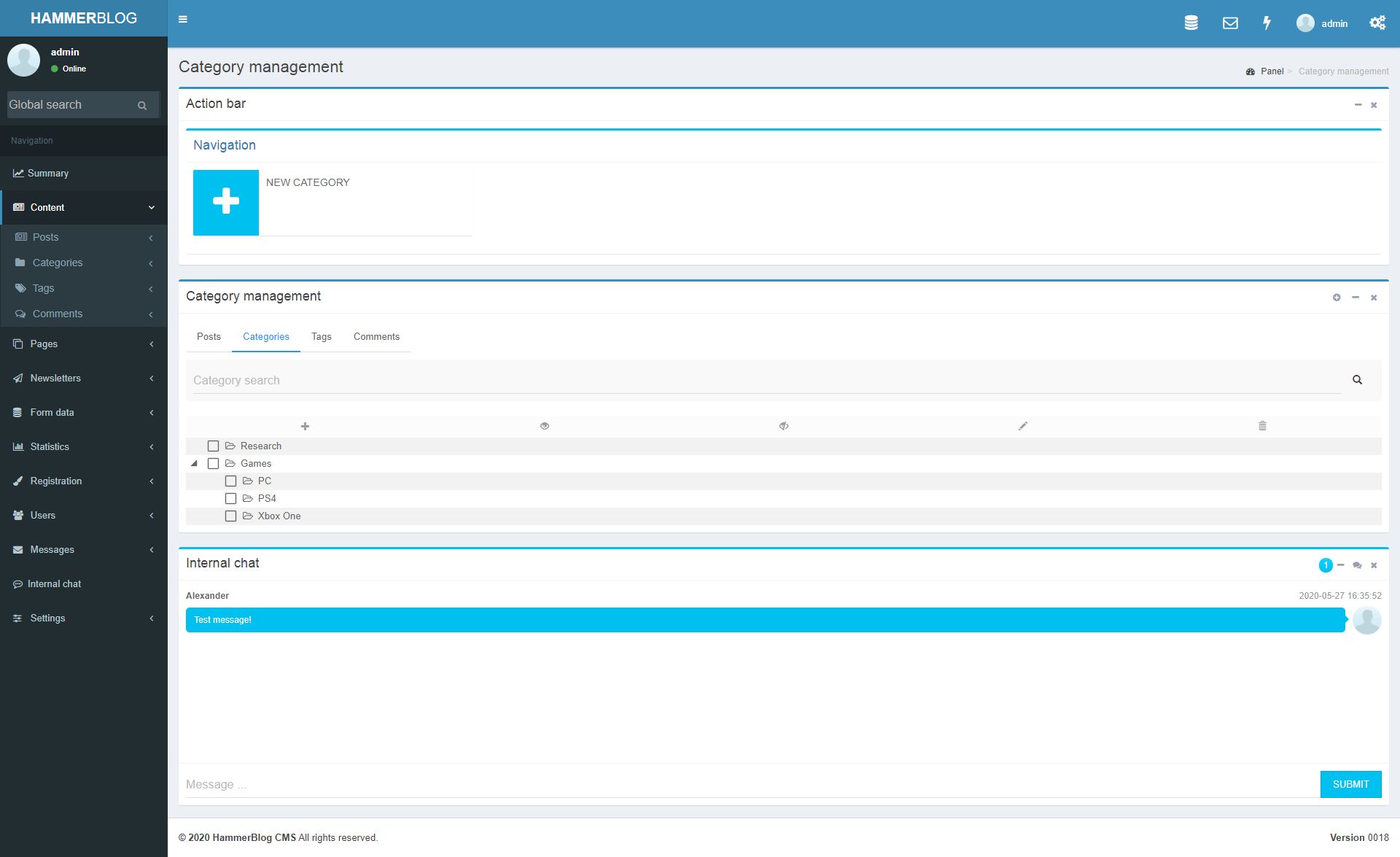Click the blue plus New Category tile

tap(226, 202)
